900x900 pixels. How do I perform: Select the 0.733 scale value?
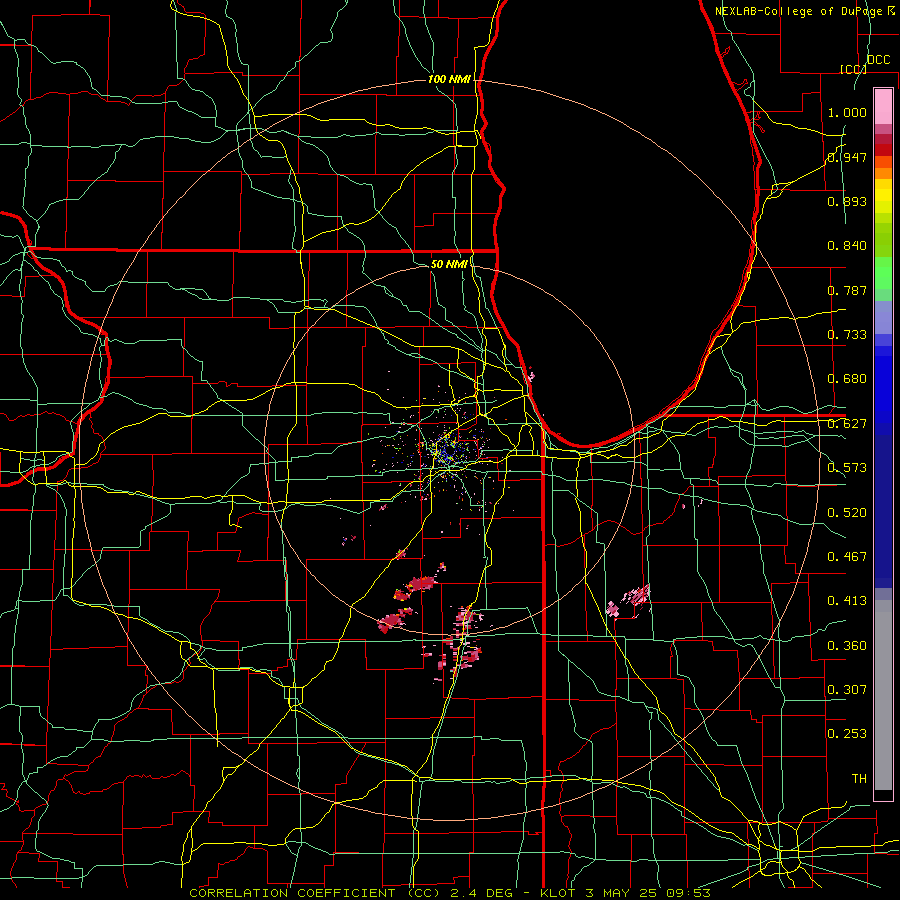coord(847,335)
